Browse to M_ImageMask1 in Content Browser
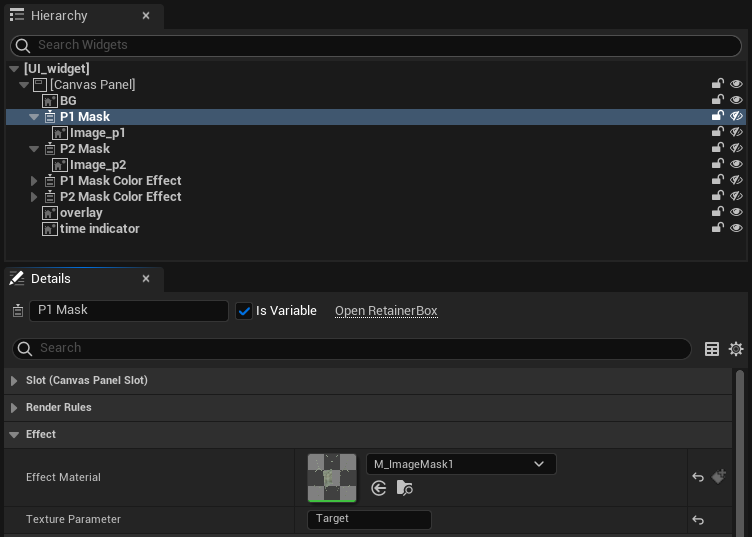Viewport: 752px width, 537px height. (404, 488)
